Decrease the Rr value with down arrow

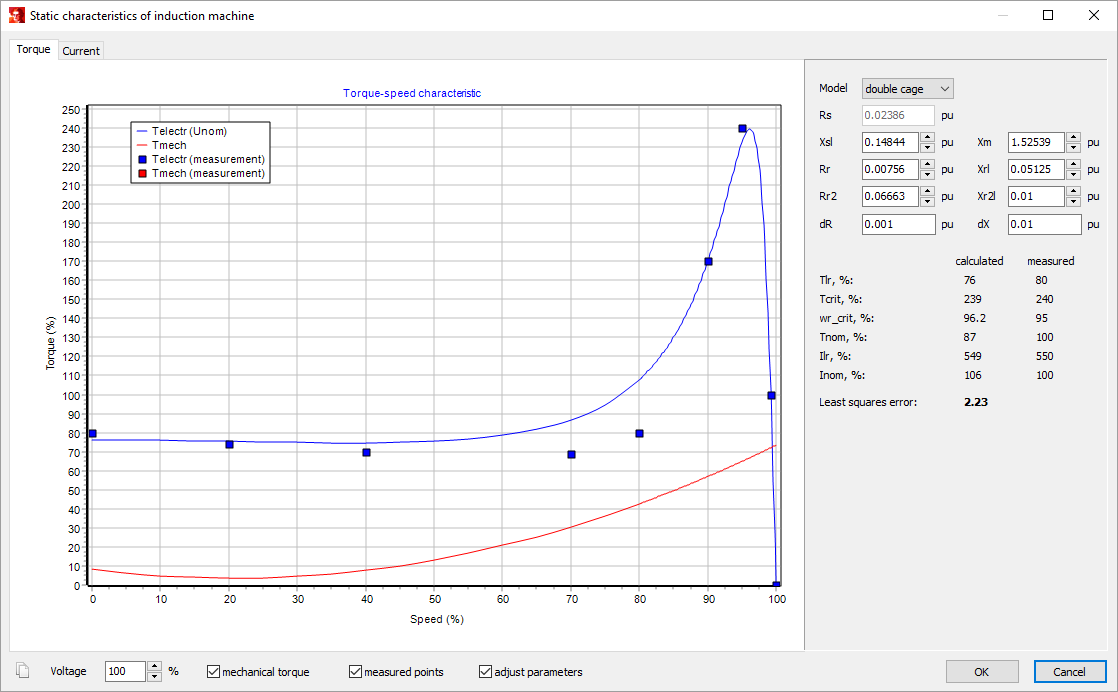(x=927, y=175)
